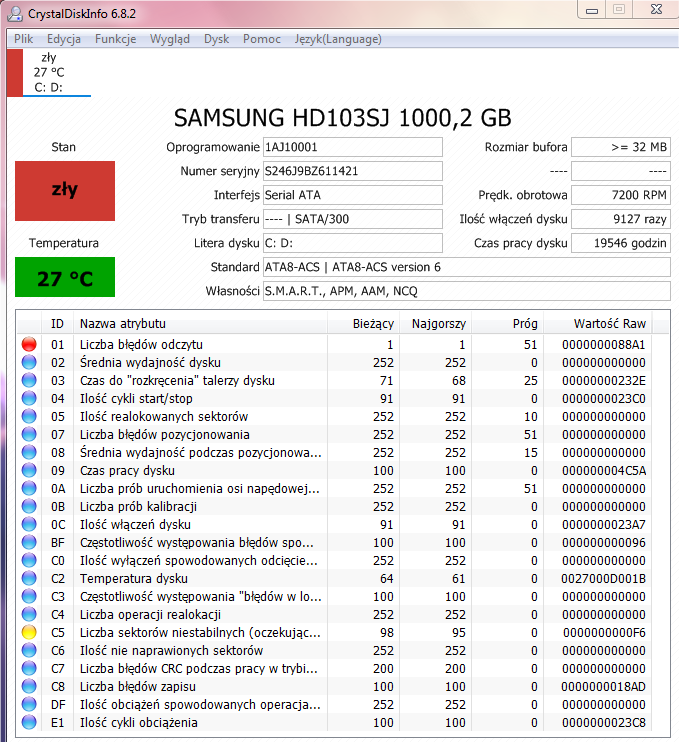Select the 'Liczba błędów odczytu' attribute name
The height and width of the screenshot is (742, 679).
pos(141,344)
